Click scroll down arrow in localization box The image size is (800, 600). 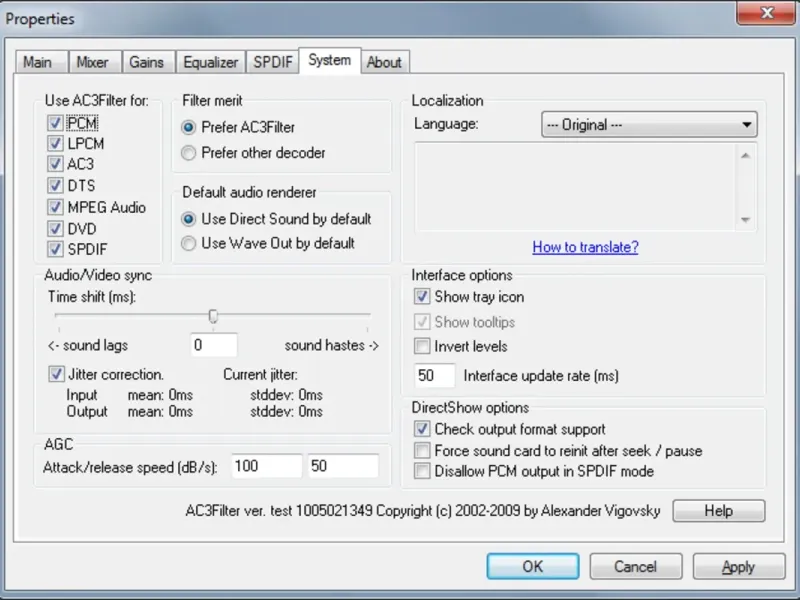[745, 220]
